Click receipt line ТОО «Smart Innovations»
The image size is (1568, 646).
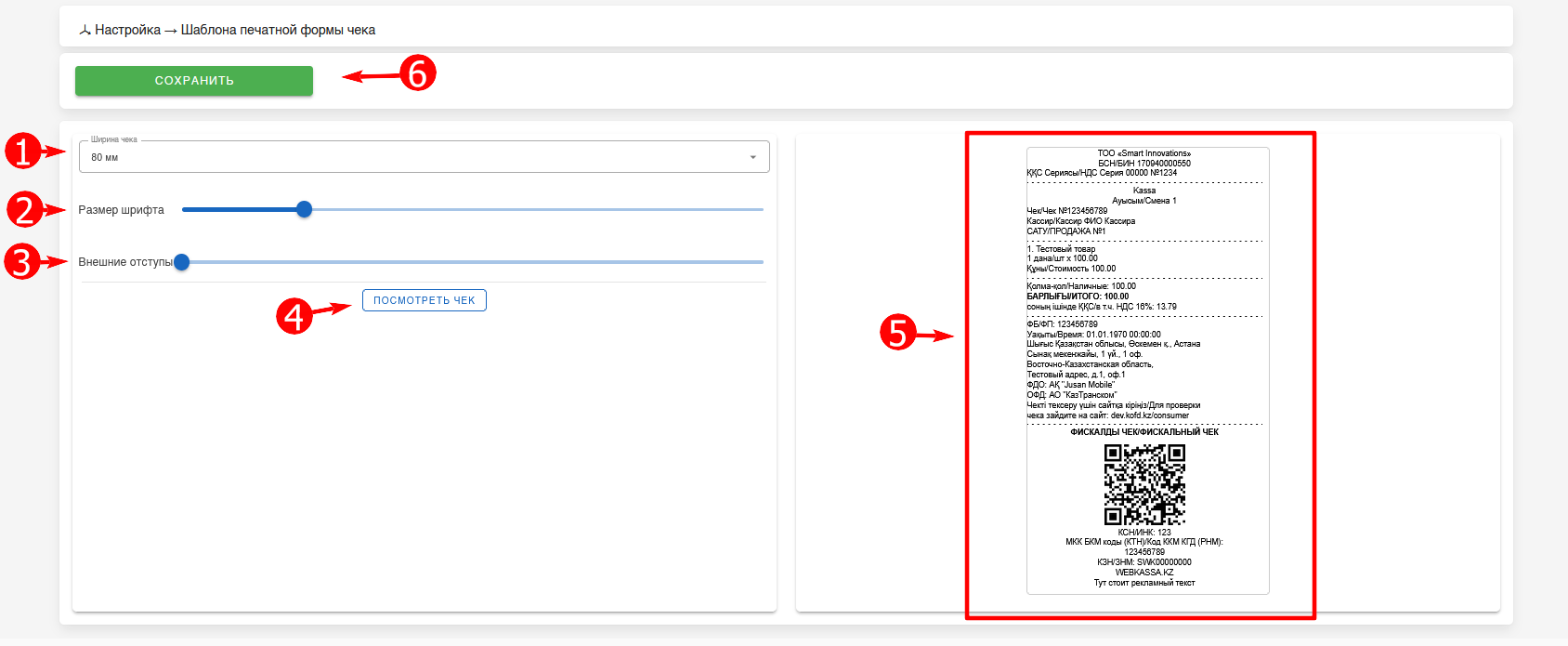(x=1144, y=153)
